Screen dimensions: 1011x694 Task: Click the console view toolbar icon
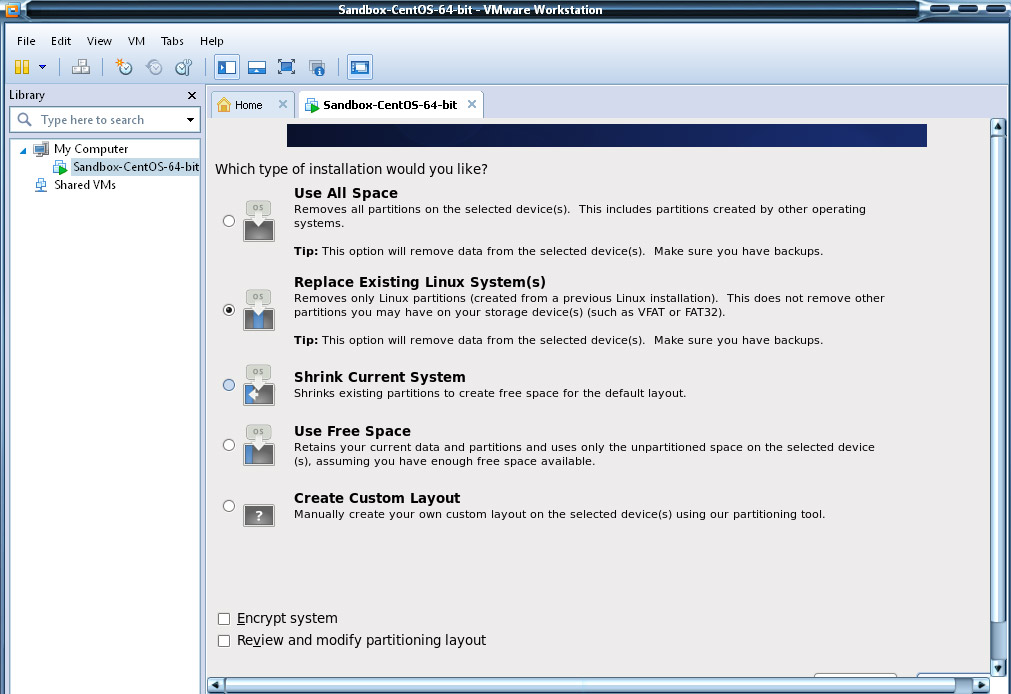click(360, 67)
